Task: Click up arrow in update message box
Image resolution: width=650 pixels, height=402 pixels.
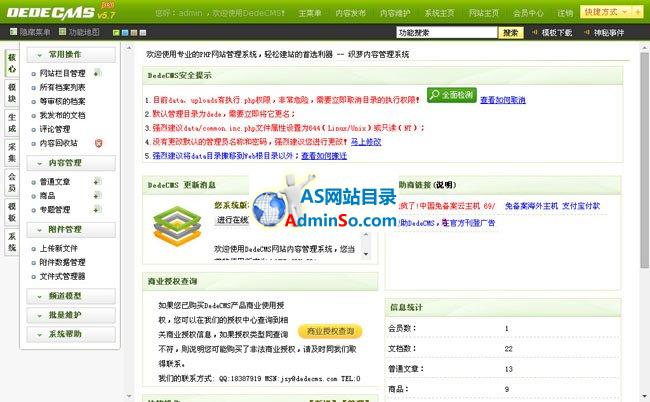Action: click(366, 235)
